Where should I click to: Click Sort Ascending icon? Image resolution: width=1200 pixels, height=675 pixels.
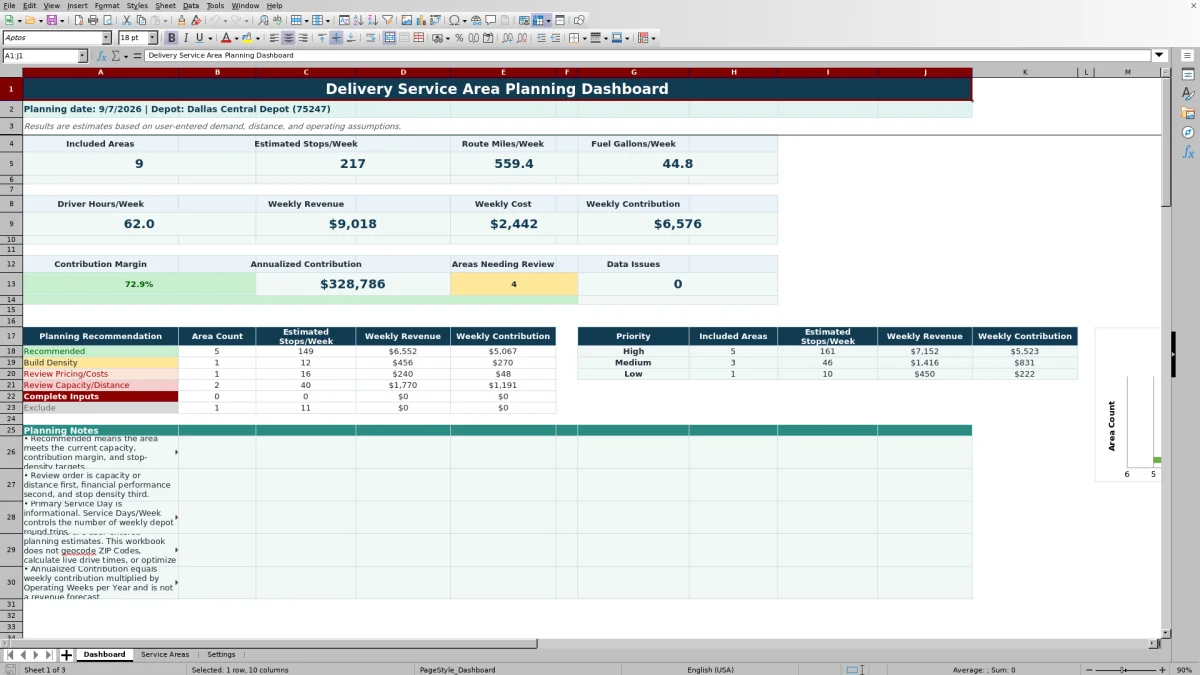358,20
